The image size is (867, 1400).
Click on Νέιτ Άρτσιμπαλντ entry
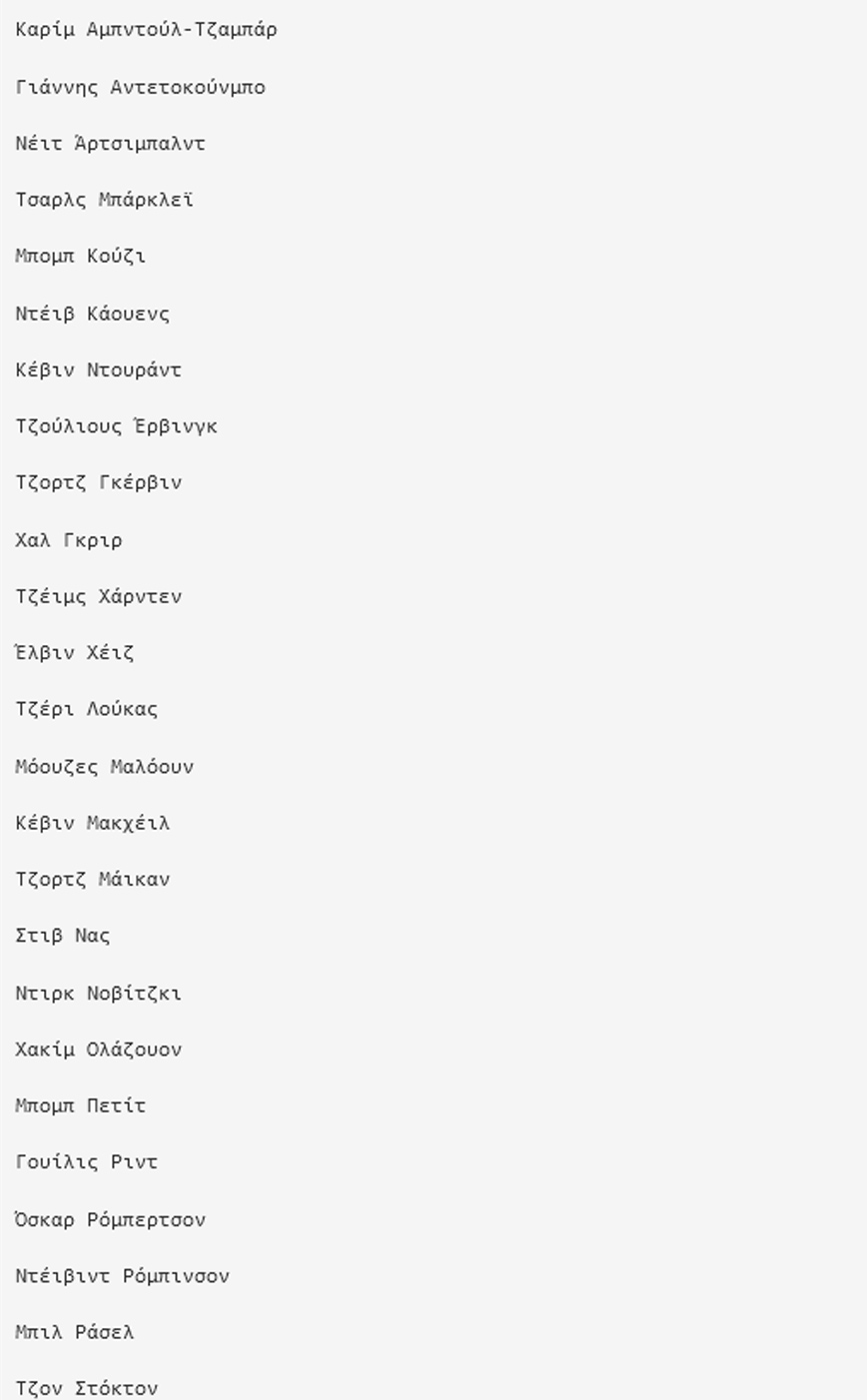pos(110,144)
